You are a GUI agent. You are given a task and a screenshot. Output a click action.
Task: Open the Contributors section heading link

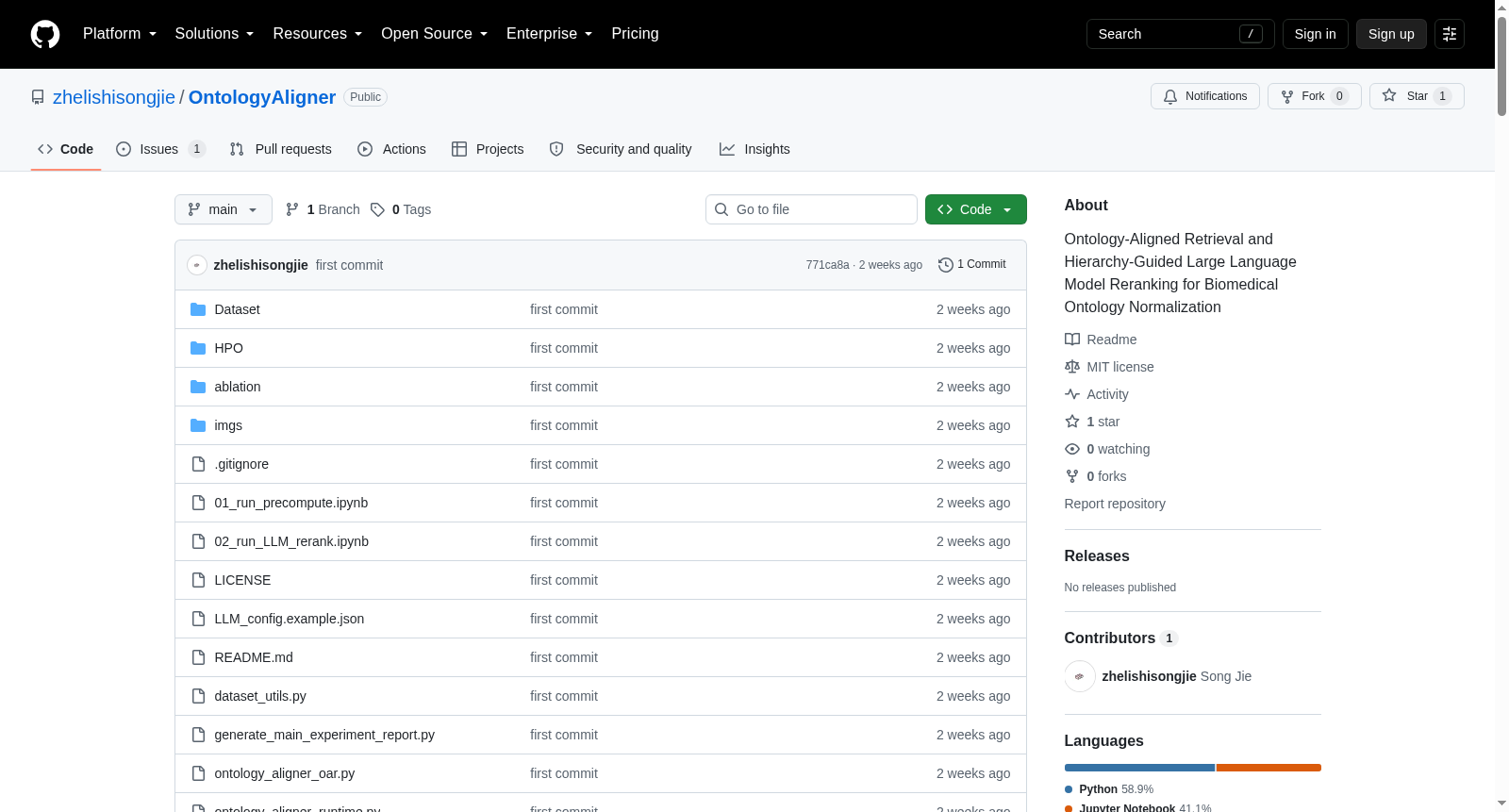pyautogui.click(x=1120, y=638)
